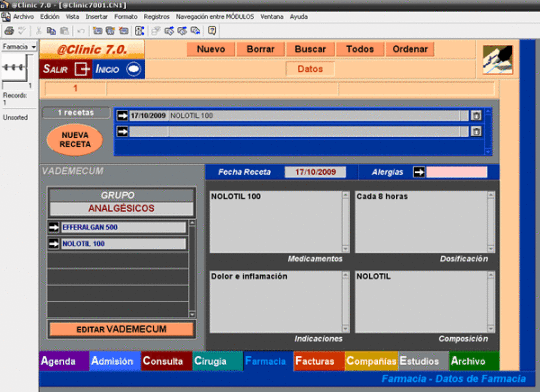The height and width of the screenshot is (392, 540).
Task: Click the pen and paper logo image
Action: pos(498,60)
